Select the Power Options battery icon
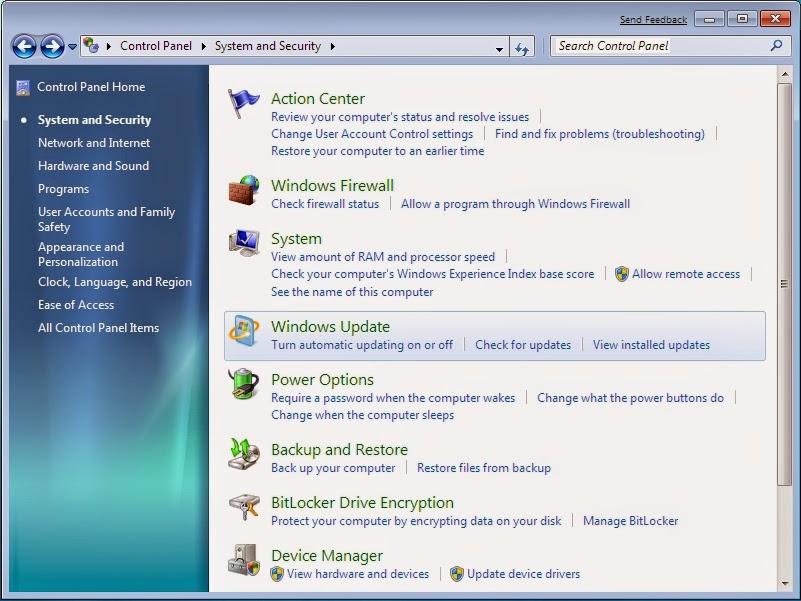 point(243,385)
